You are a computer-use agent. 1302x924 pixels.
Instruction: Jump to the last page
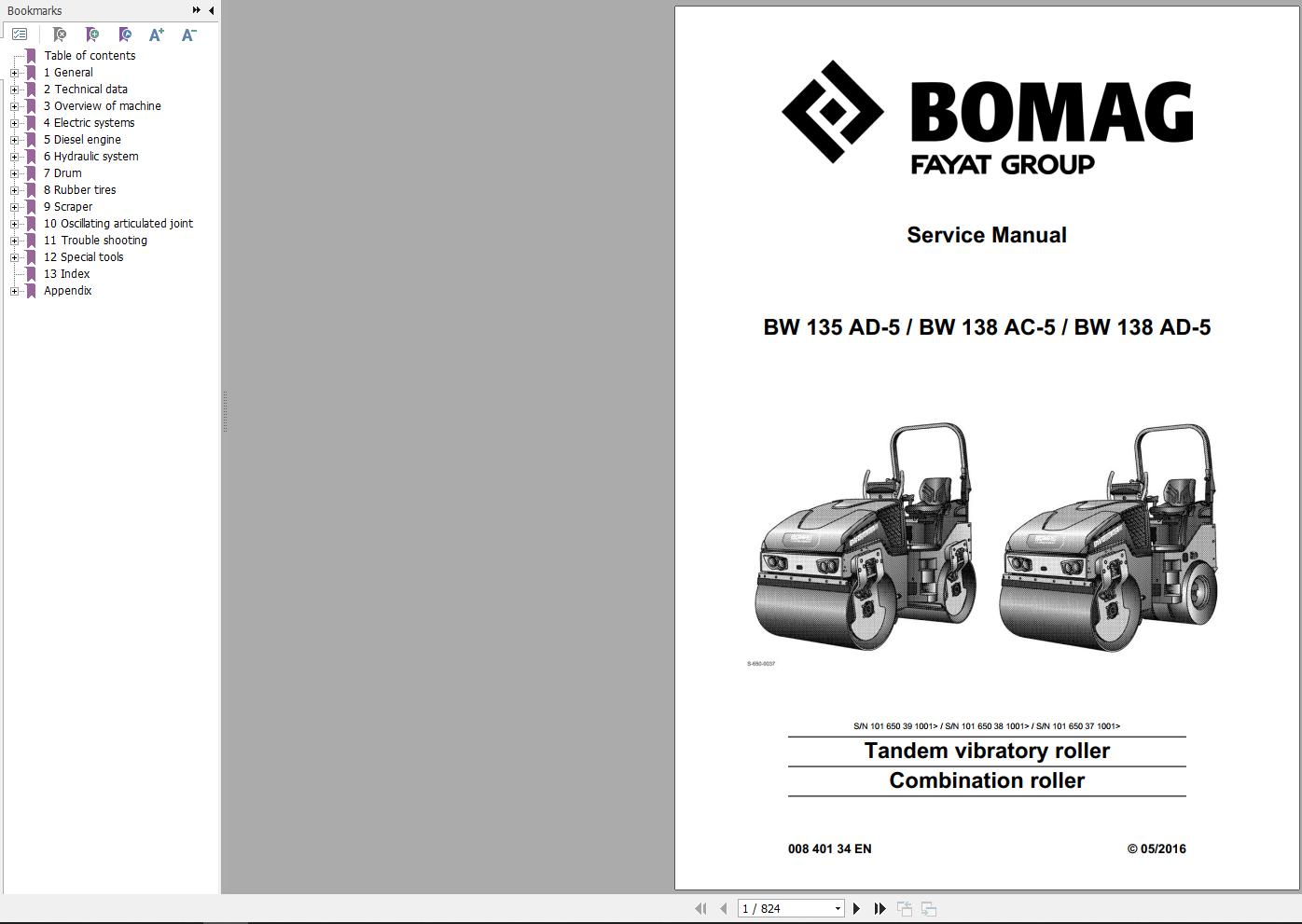pyautogui.click(x=880, y=908)
